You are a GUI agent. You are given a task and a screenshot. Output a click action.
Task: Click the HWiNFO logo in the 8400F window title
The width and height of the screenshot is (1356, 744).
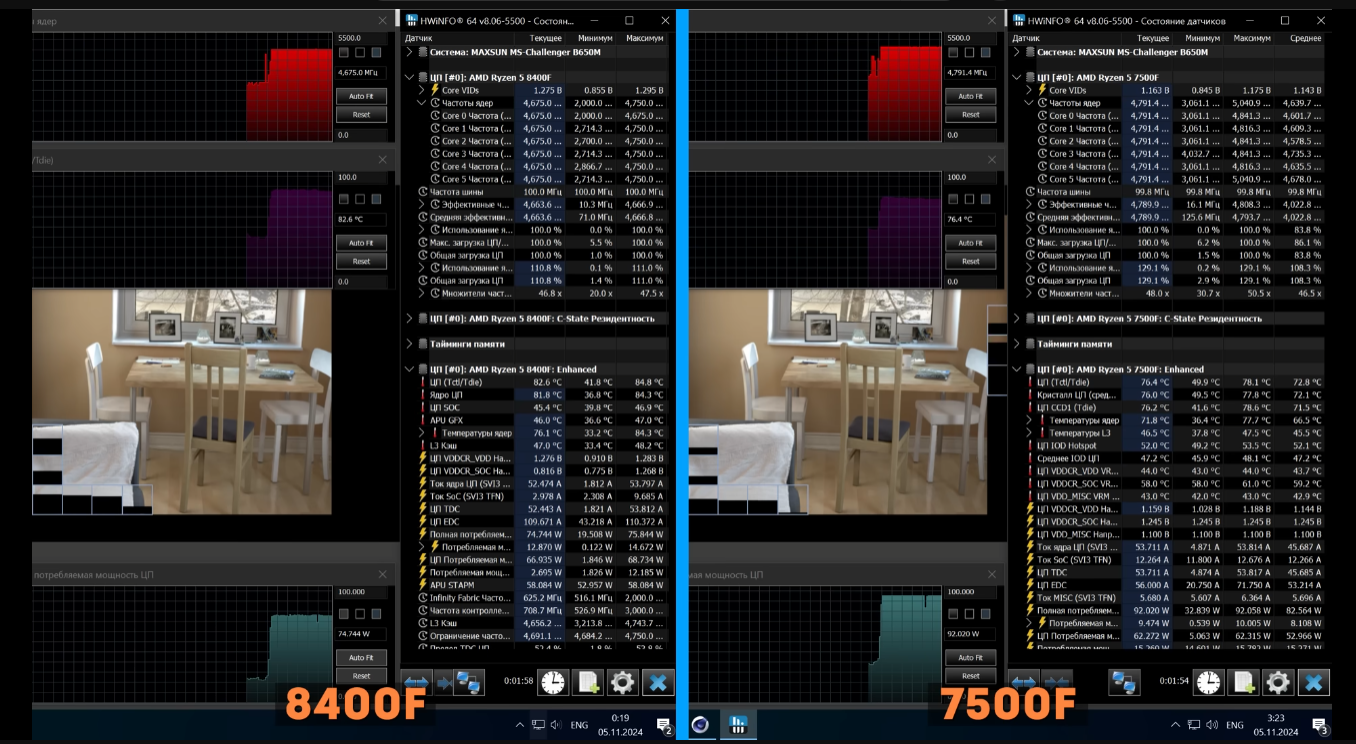click(x=410, y=20)
